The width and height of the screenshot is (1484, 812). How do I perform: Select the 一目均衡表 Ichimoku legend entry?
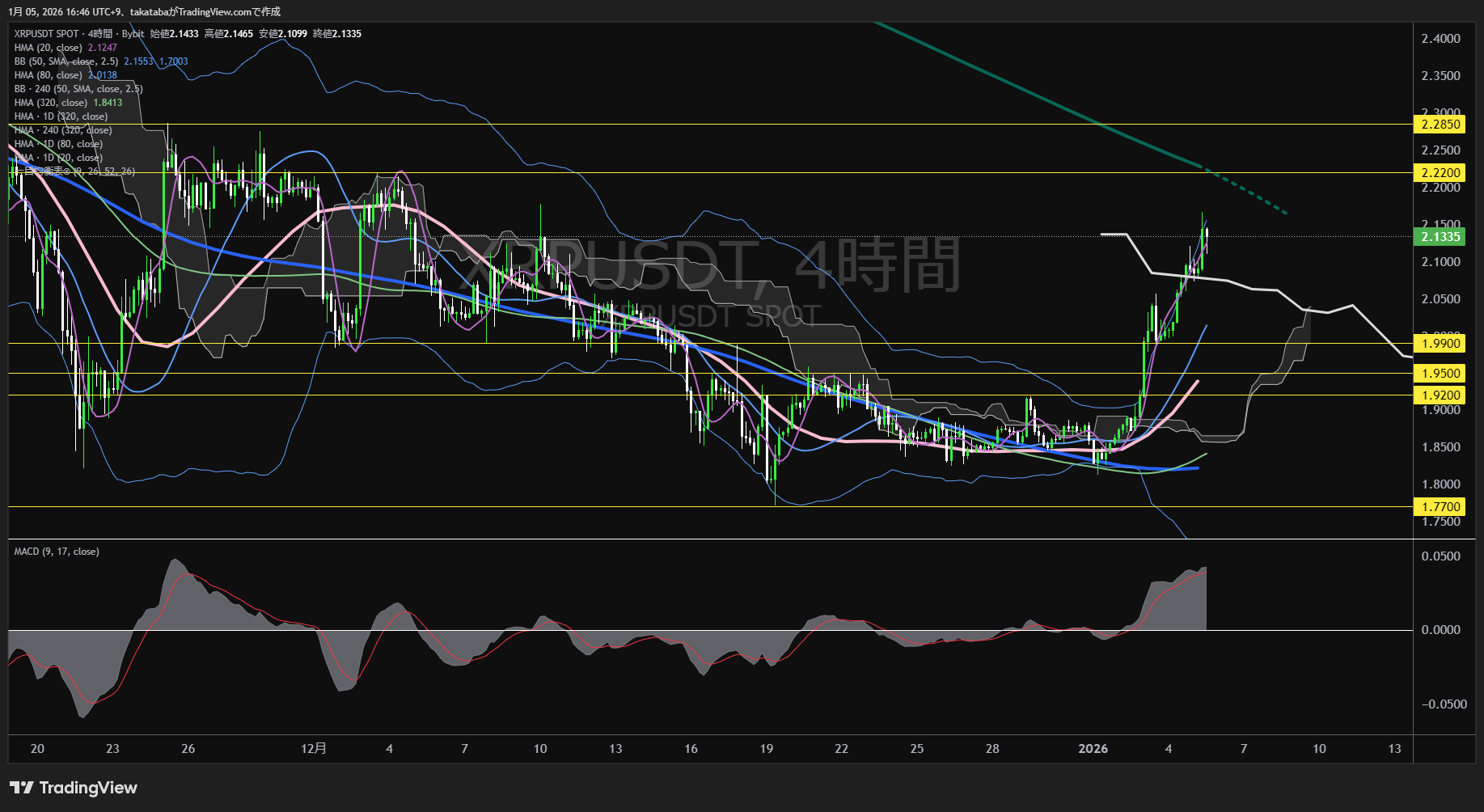pos(71,171)
